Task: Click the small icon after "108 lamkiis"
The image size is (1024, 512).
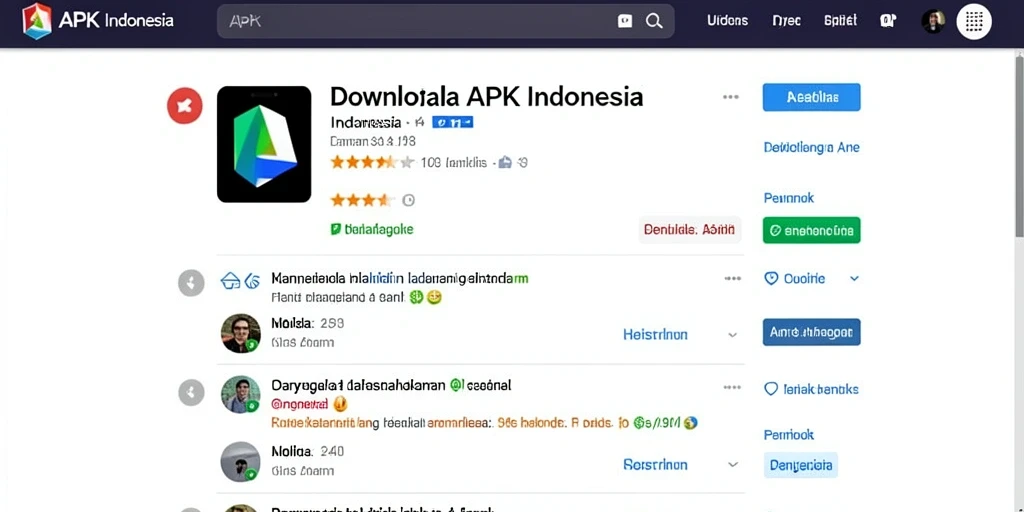Action: click(x=505, y=163)
